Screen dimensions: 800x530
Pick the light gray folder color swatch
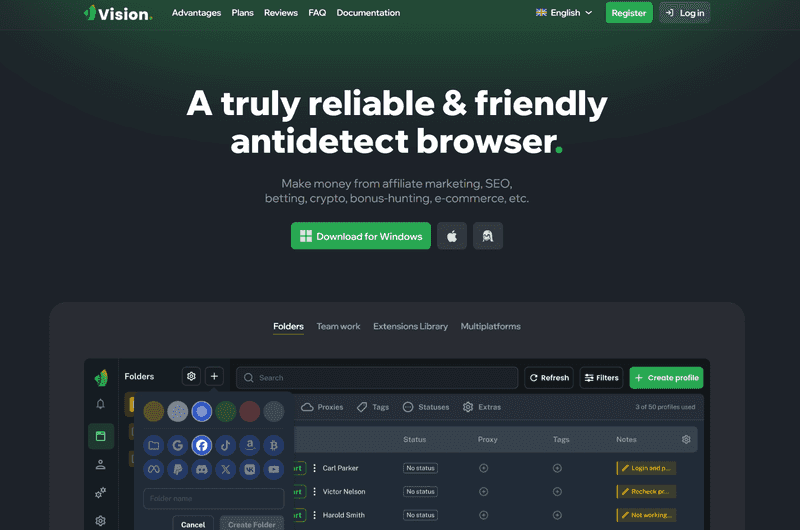(178, 411)
